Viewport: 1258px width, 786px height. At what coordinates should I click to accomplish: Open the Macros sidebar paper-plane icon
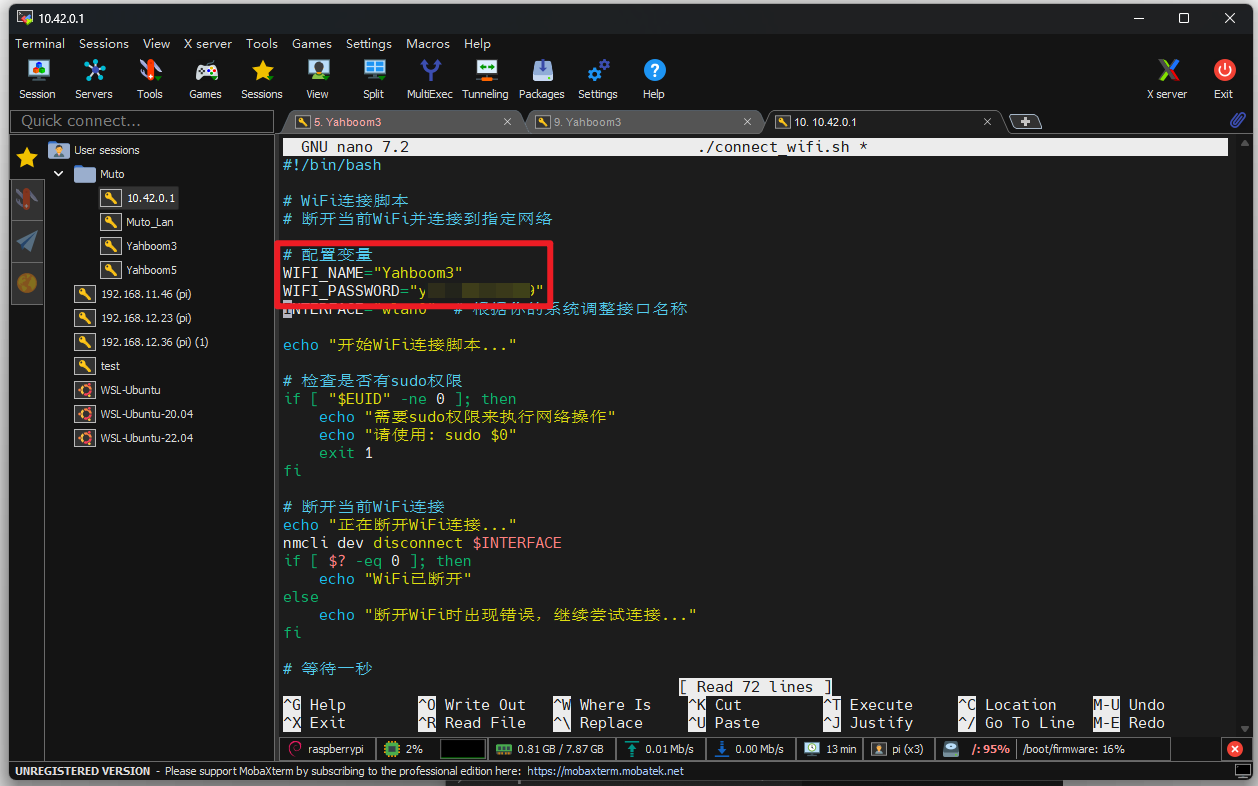tap(27, 240)
